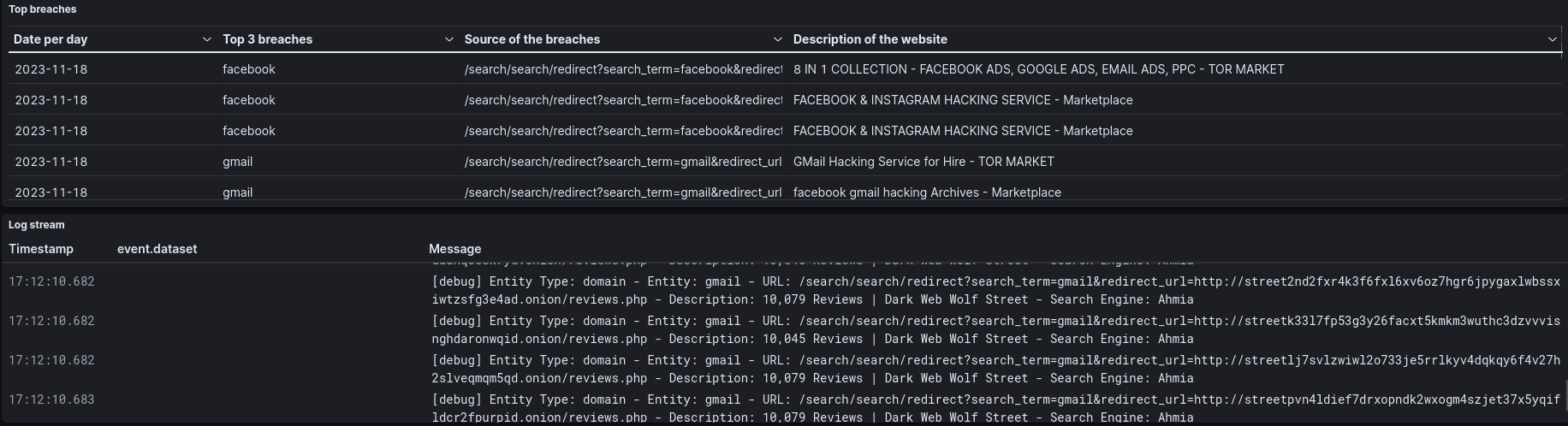
Task: Click the log timestamp 17:12:10.683
Action: 51,399
